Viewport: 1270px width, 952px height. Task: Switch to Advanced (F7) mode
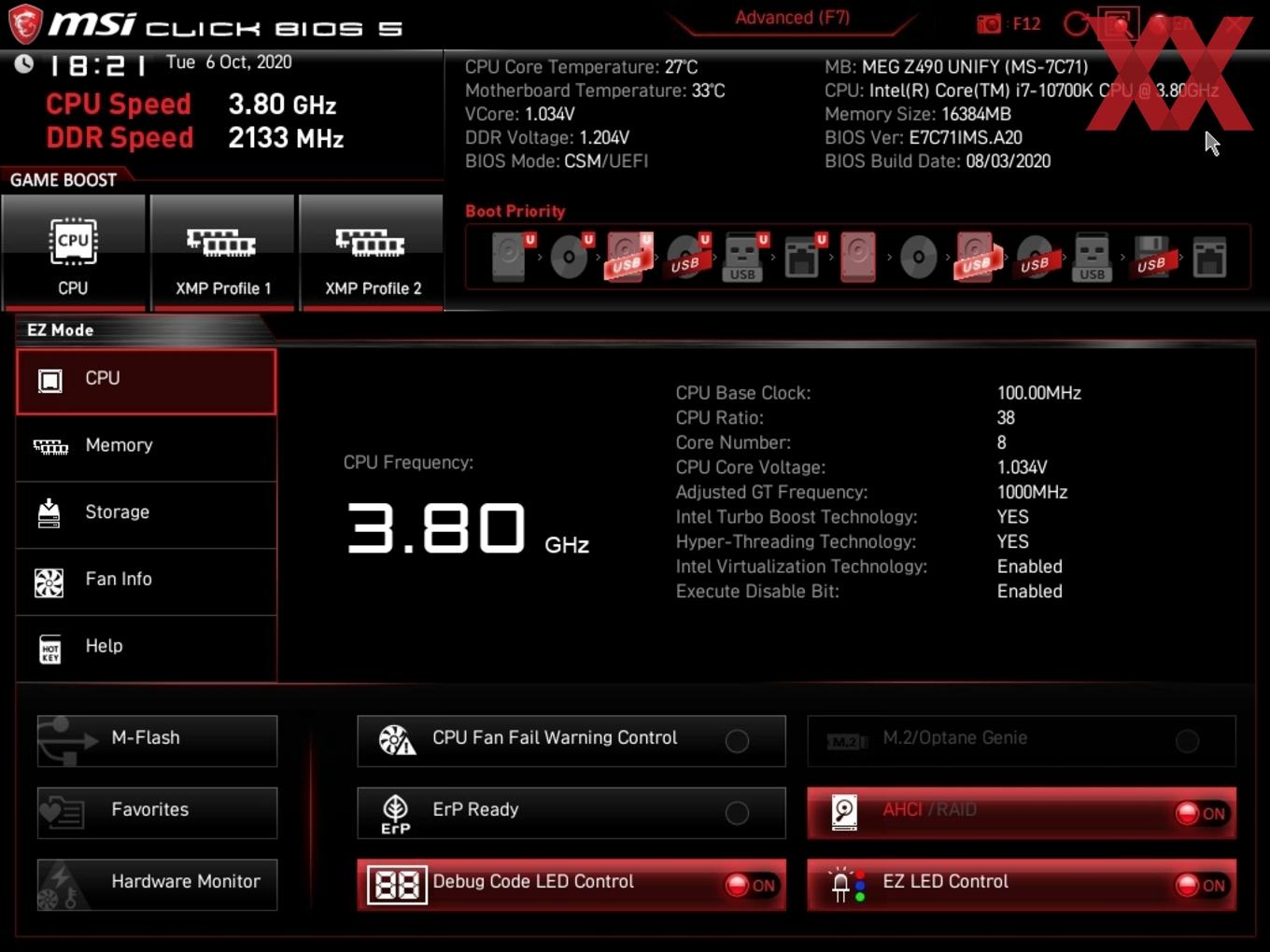click(792, 18)
